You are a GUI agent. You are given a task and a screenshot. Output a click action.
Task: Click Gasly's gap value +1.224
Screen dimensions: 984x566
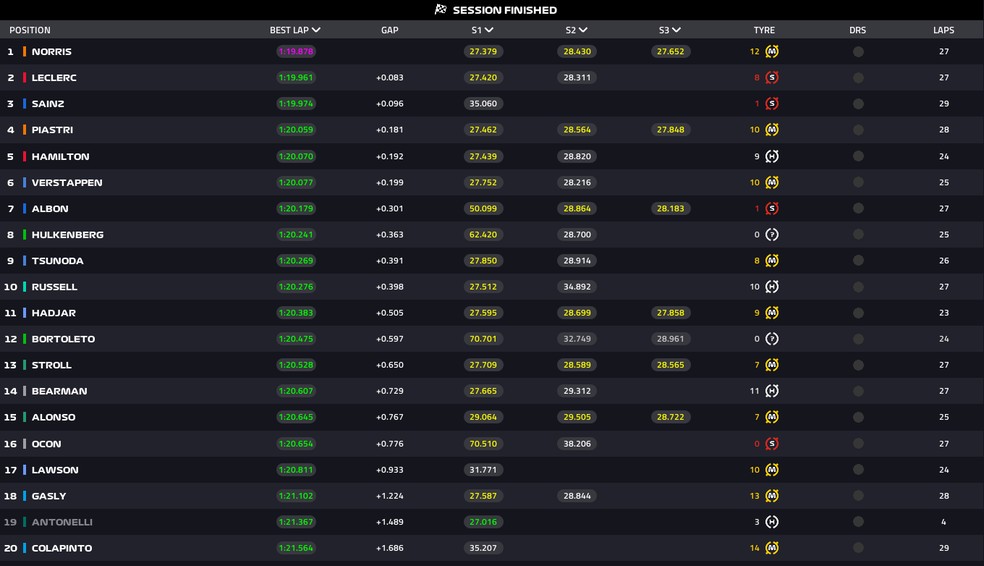[x=390, y=496]
